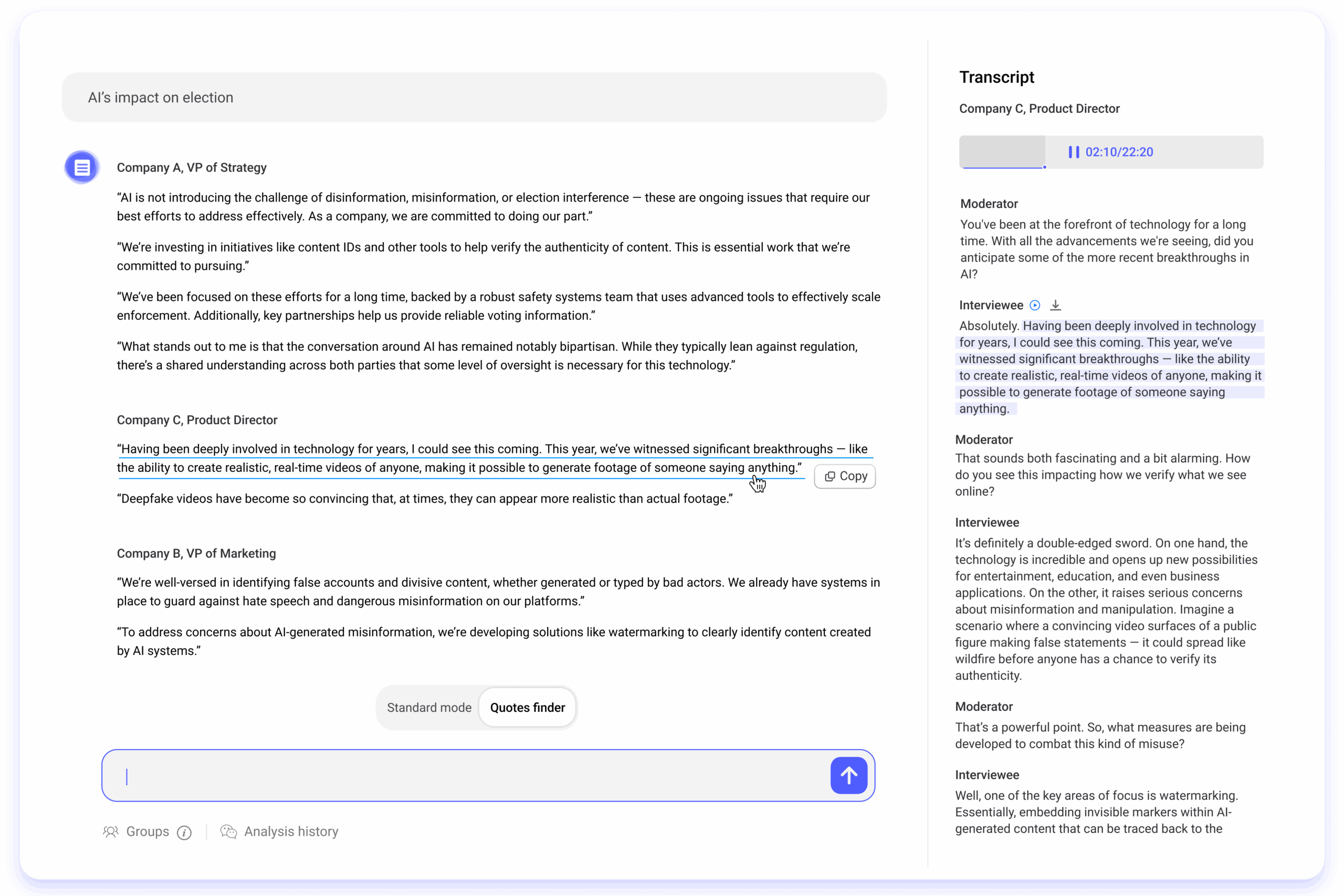Switch to Standard mode
The height and width of the screenshot is (896, 1344).
click(x=429, y=708)
